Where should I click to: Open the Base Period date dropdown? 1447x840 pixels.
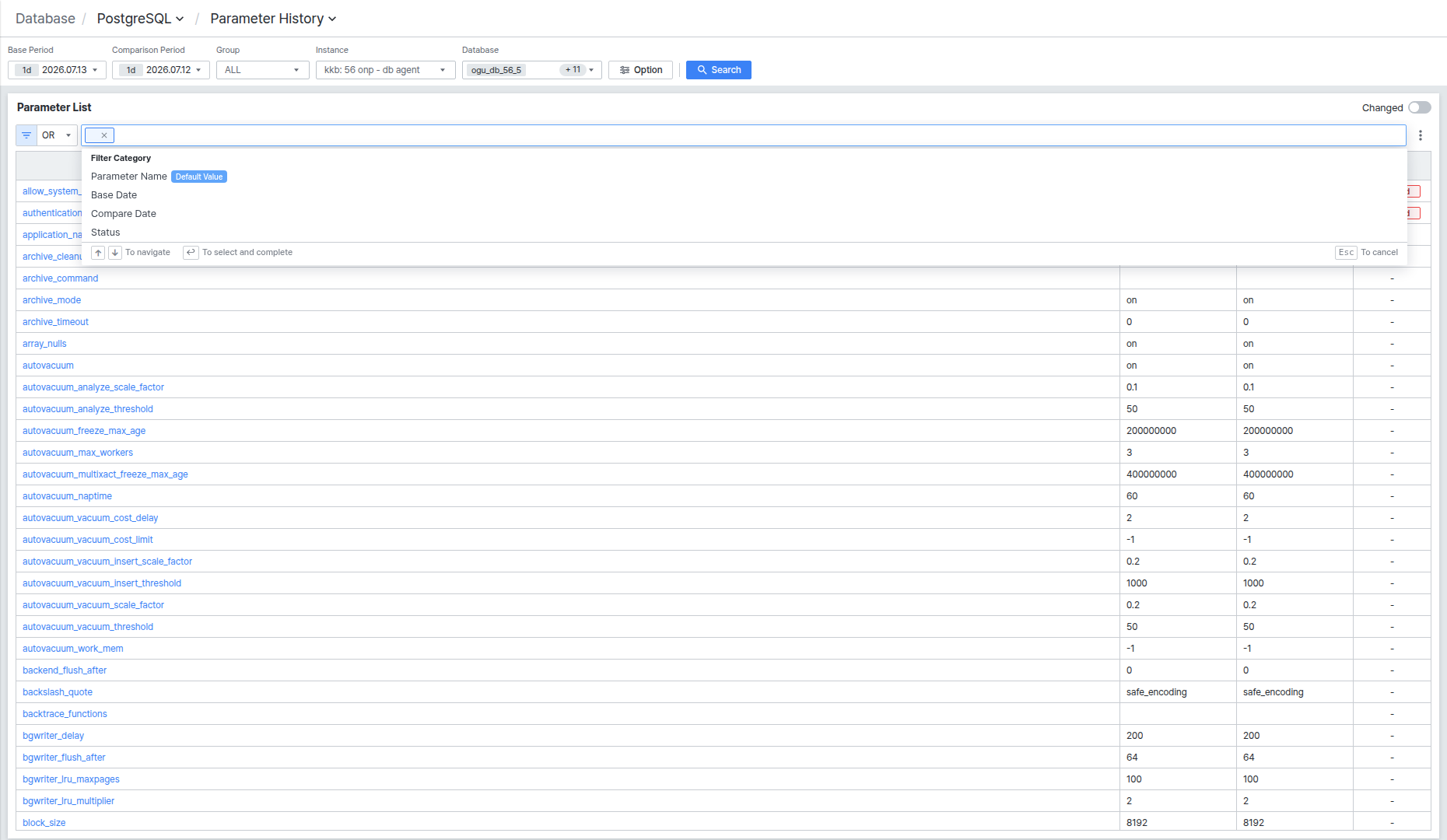[x=57, y=70]
